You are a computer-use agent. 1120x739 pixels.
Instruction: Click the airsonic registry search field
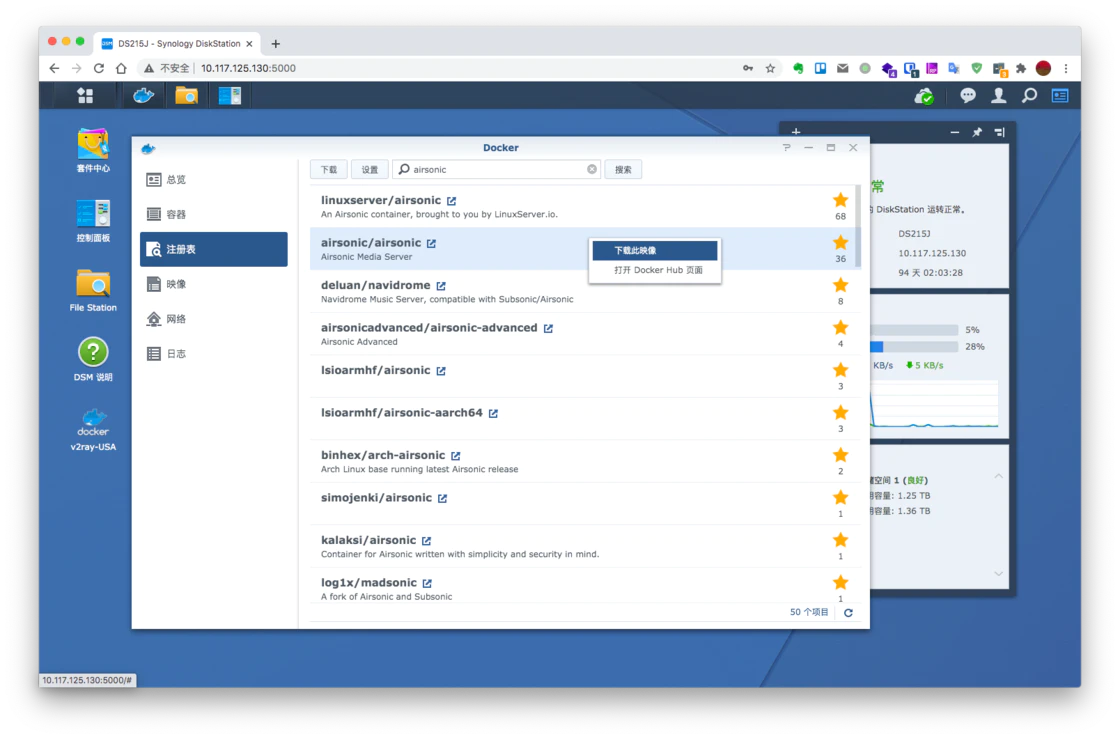pyautogui.click(x=495, y=170)
